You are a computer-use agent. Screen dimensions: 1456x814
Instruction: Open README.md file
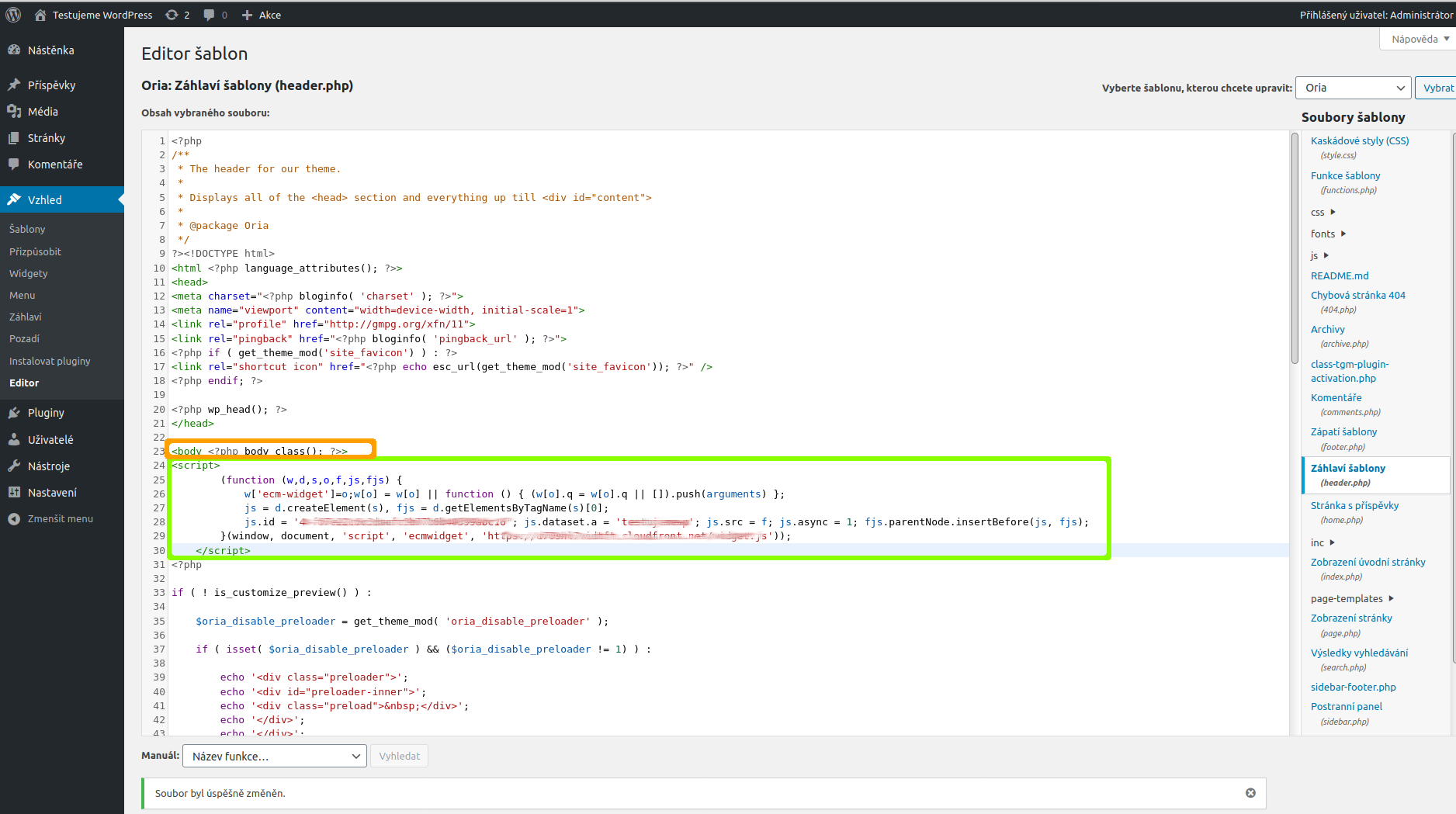(1340, 275)
